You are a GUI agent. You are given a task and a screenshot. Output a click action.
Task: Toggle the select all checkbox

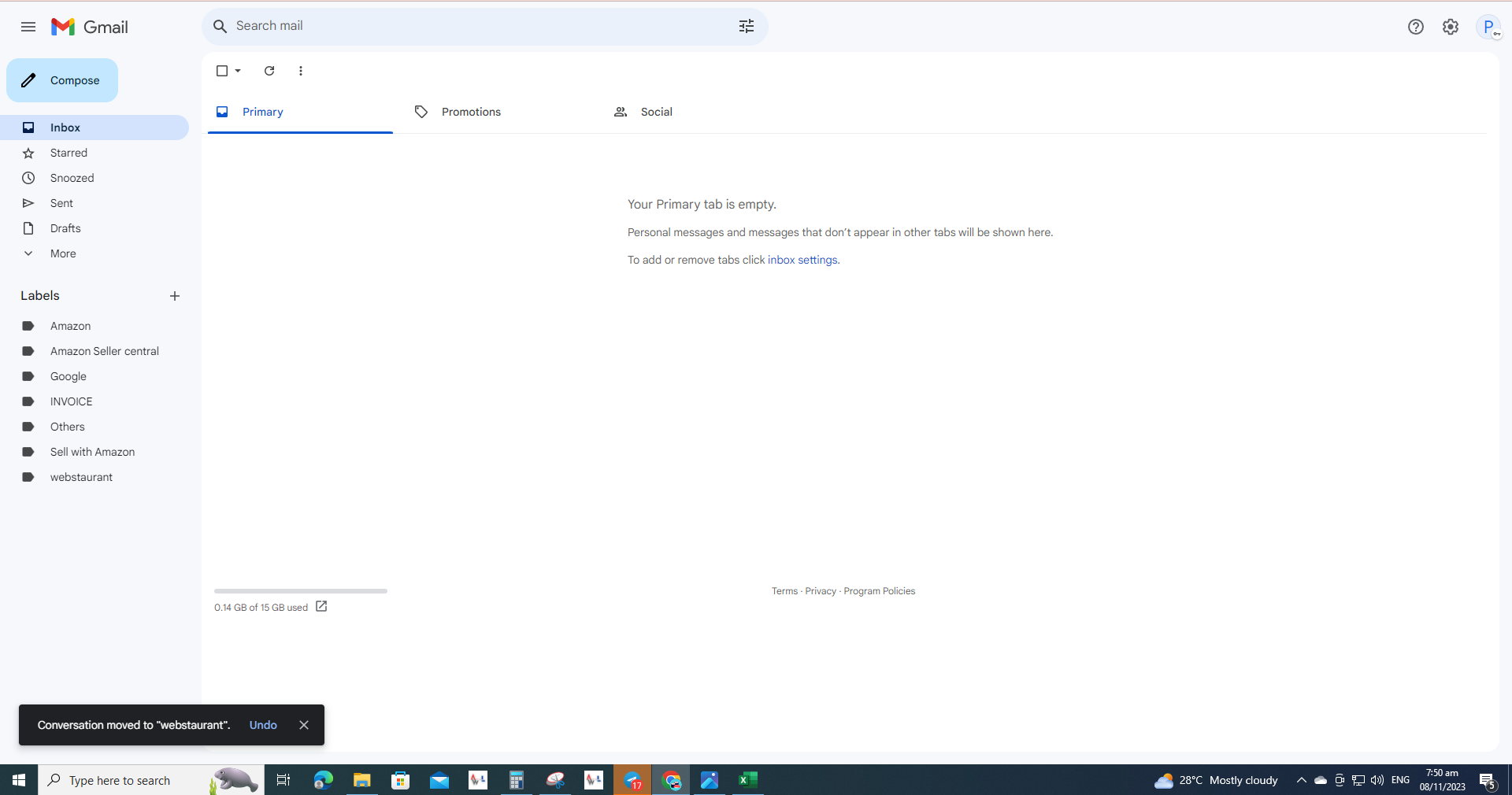click(x=222, y=71)
